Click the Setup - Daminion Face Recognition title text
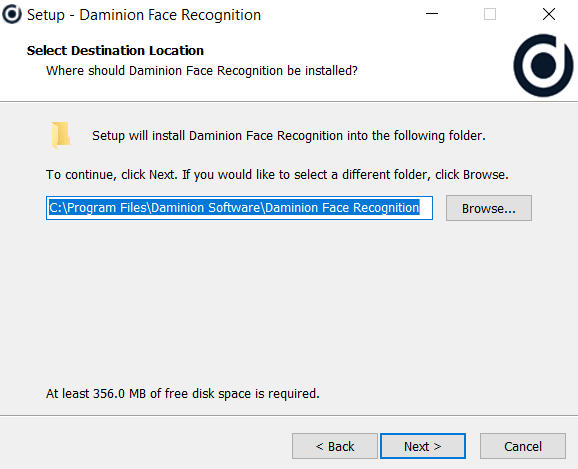Screen dimensions: 578x469 tap(144, 15)
